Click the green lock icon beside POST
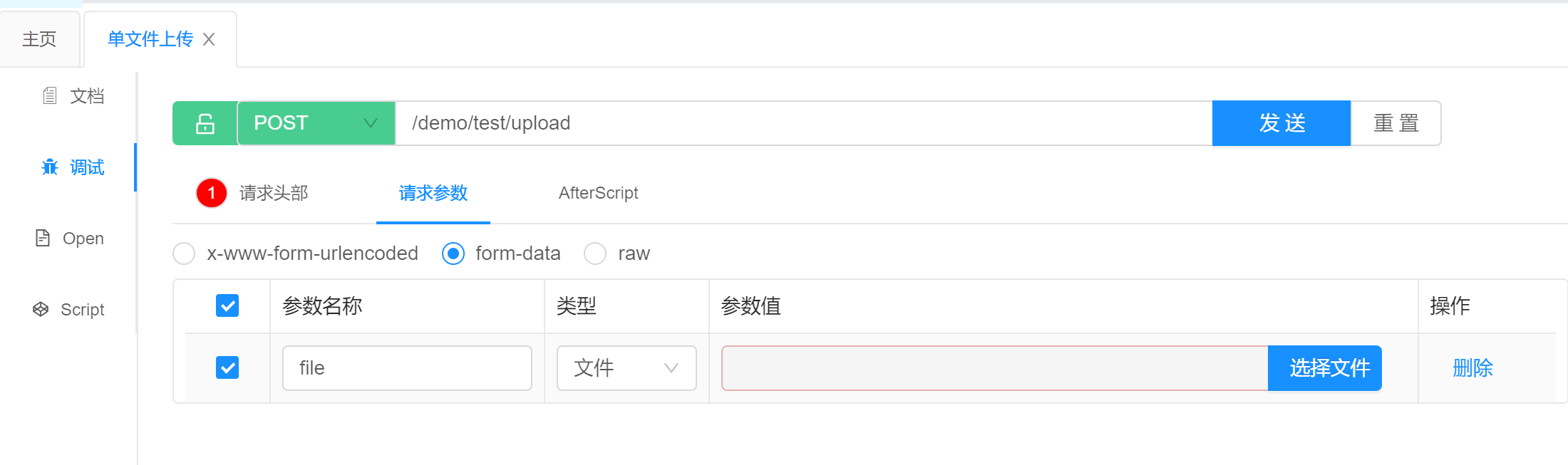 coord(204,122)
